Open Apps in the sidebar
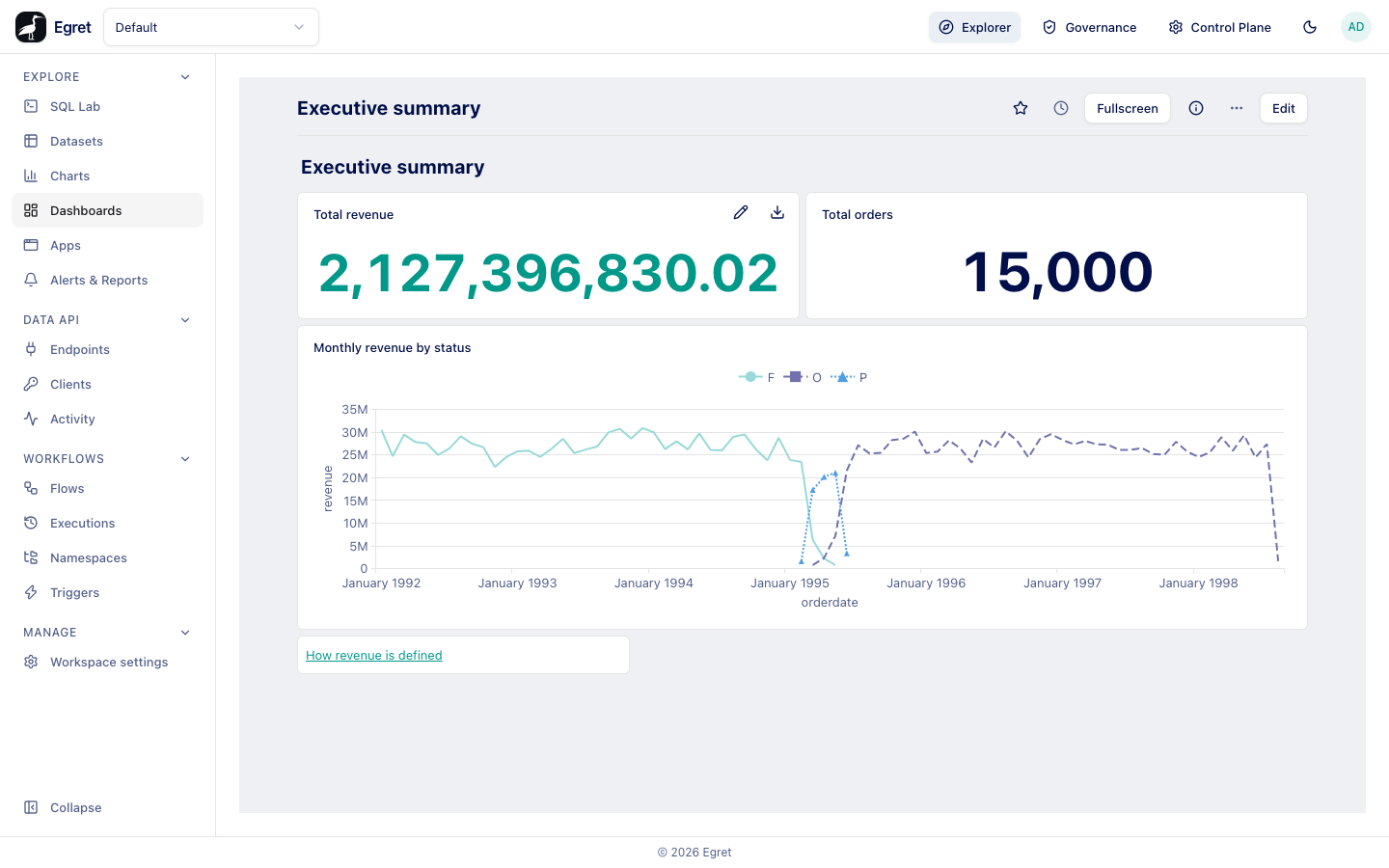Viewport: 1389px width, 868px height. [107, 245]
